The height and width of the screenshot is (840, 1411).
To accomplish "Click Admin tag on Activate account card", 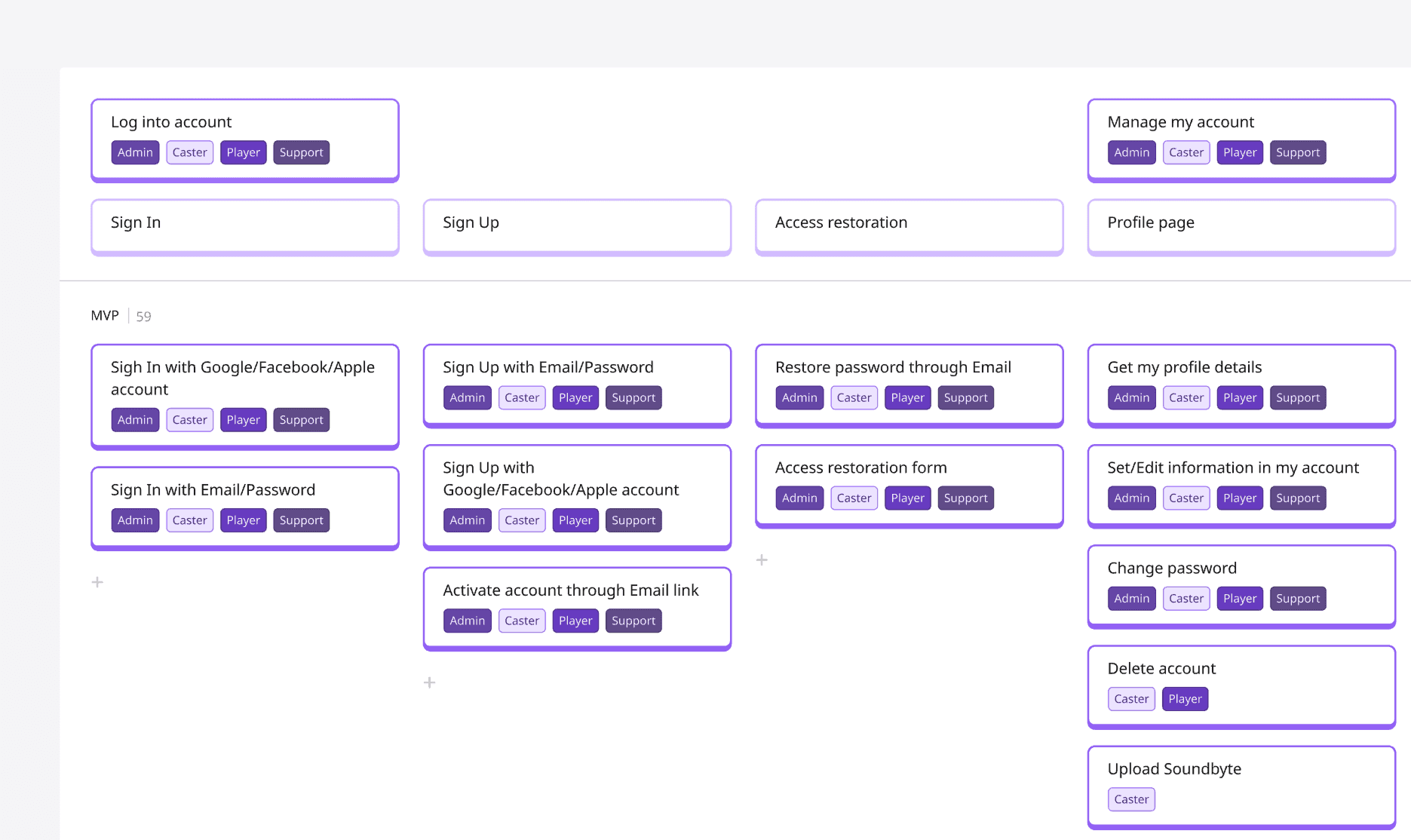I will (x=468, y=621).
